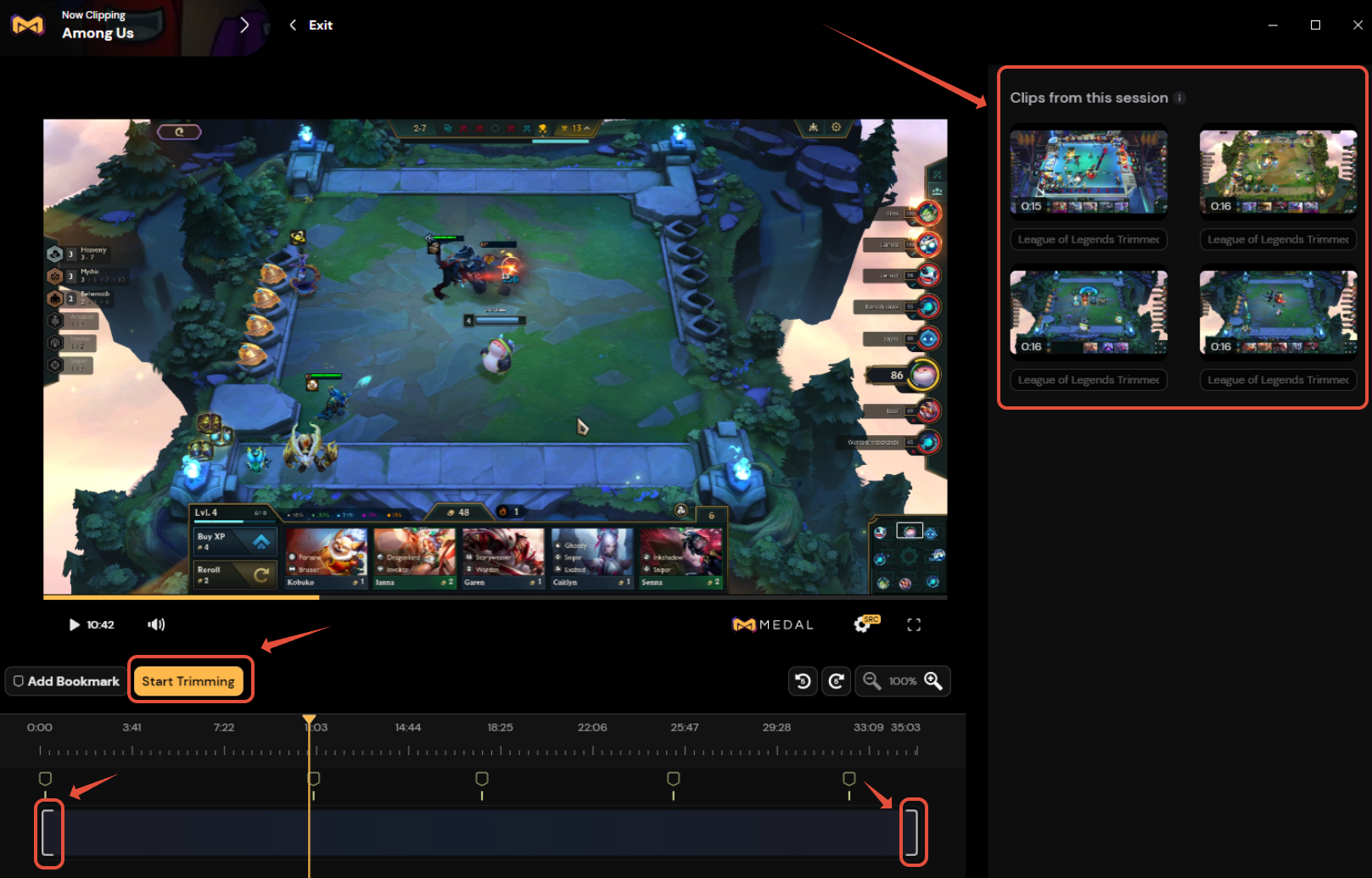1372x878 pixels.
Task: Jump to 14:44 on the timeline ruler
Action: tap(408, 728)
